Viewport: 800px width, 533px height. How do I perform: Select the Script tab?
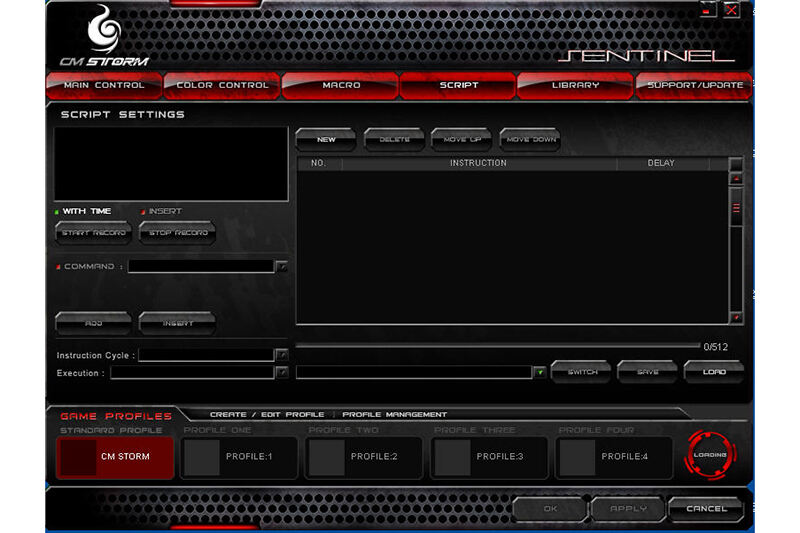[458, 85]
